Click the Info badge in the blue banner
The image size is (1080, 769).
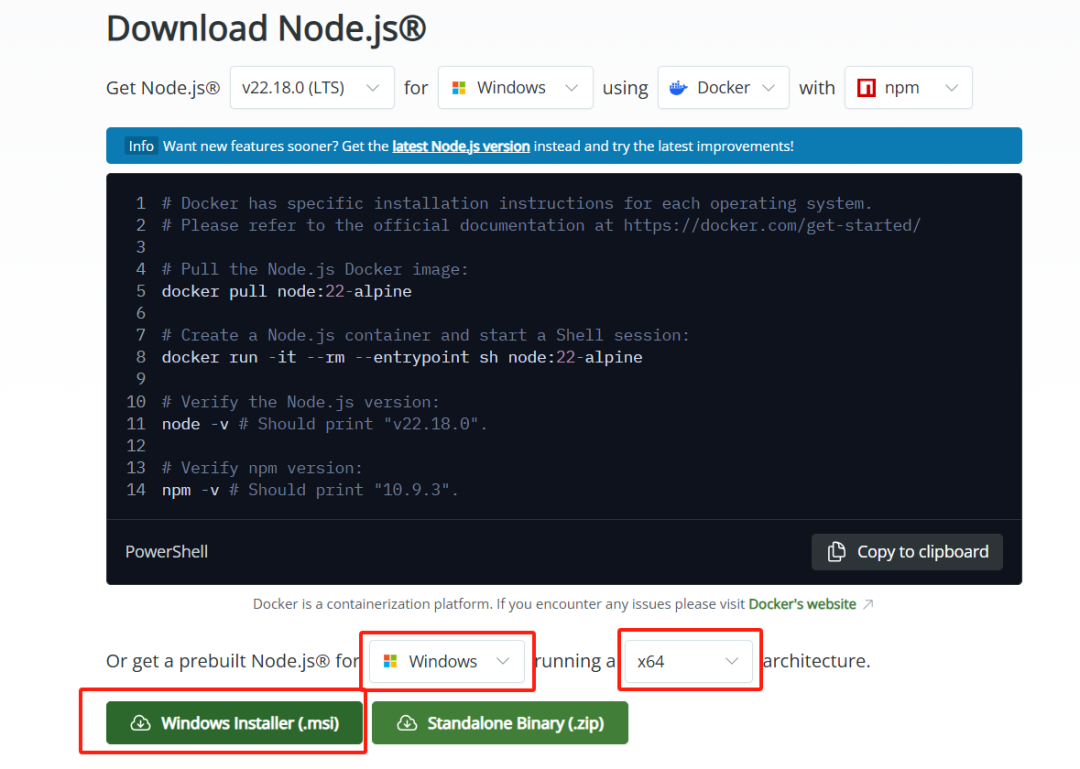[x=141, y=146]
